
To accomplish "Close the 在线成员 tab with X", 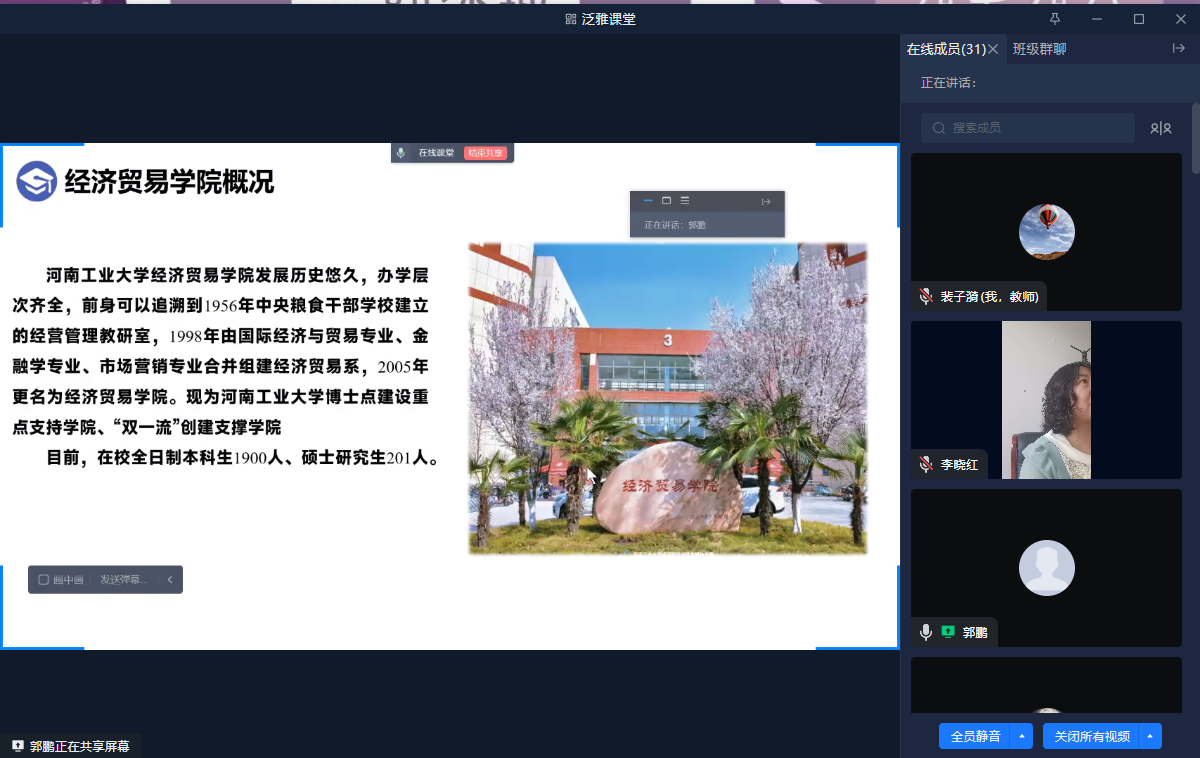I will (993, 49).
